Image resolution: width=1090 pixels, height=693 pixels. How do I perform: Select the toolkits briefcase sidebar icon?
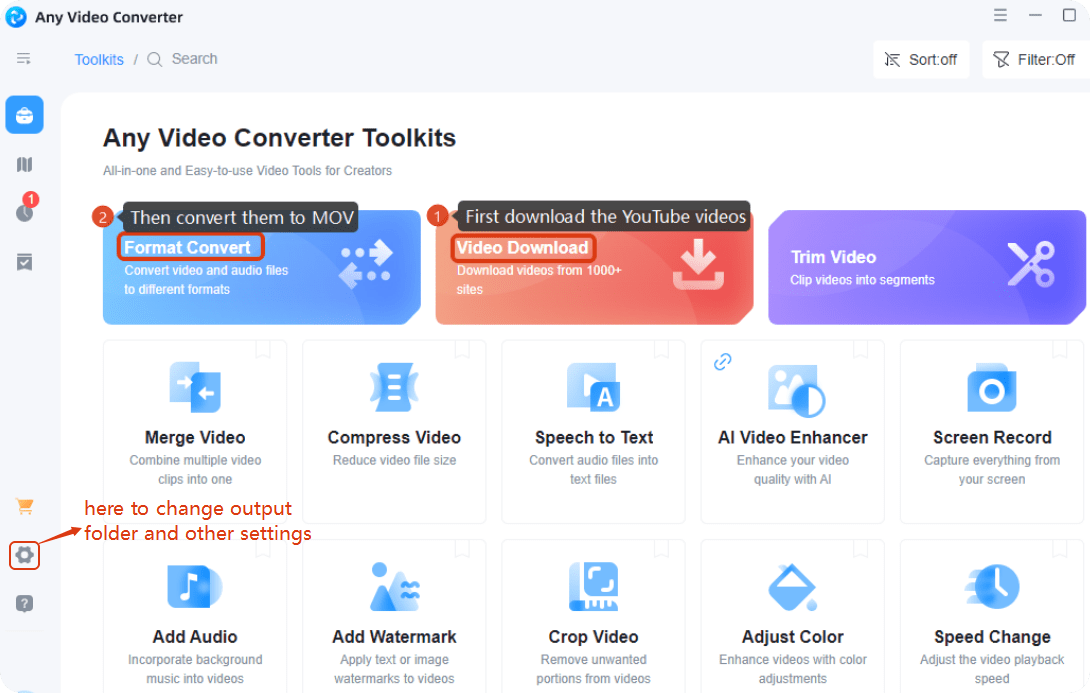[25, 115]
